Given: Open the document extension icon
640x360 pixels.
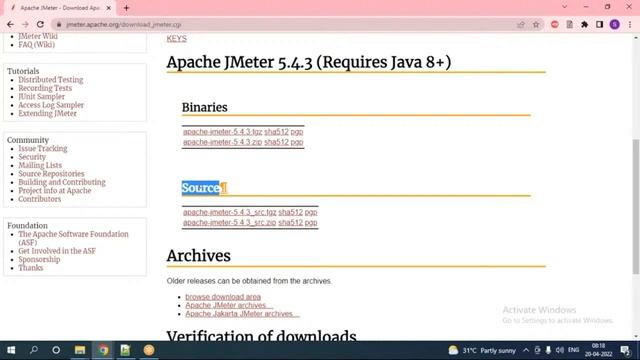Looking at the screenshot, I should tap(569, 24).
